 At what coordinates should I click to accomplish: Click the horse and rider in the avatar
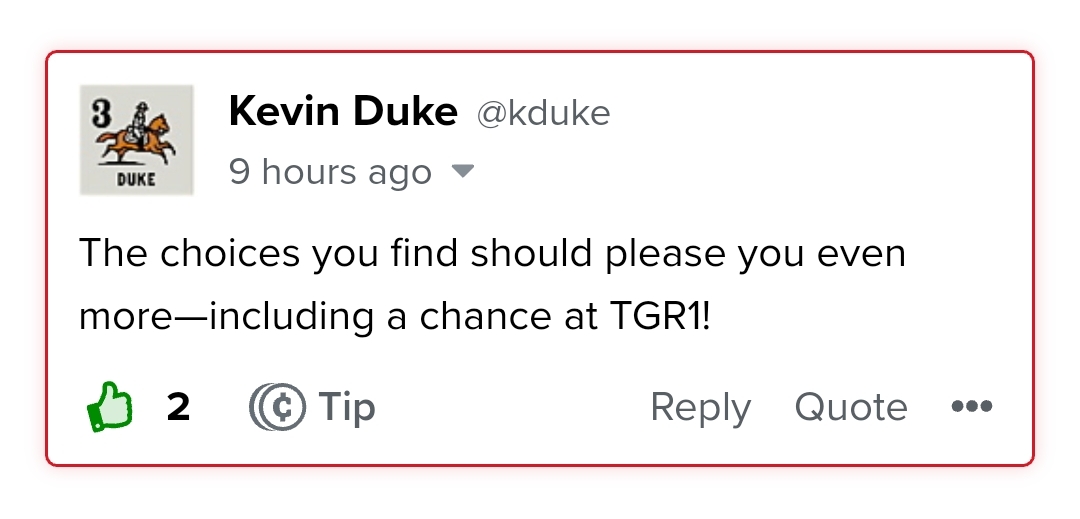coord(137,134)
